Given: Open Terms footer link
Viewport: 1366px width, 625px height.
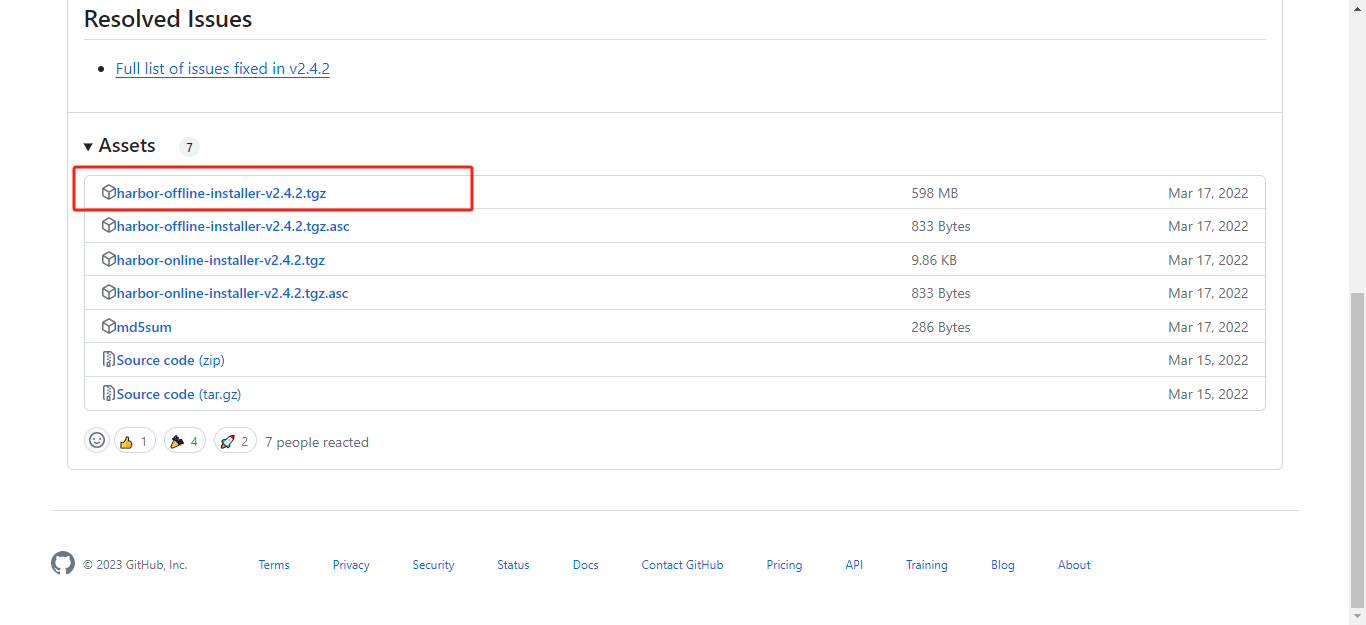Looking at the screenshot, I should [x=274, y=565].
